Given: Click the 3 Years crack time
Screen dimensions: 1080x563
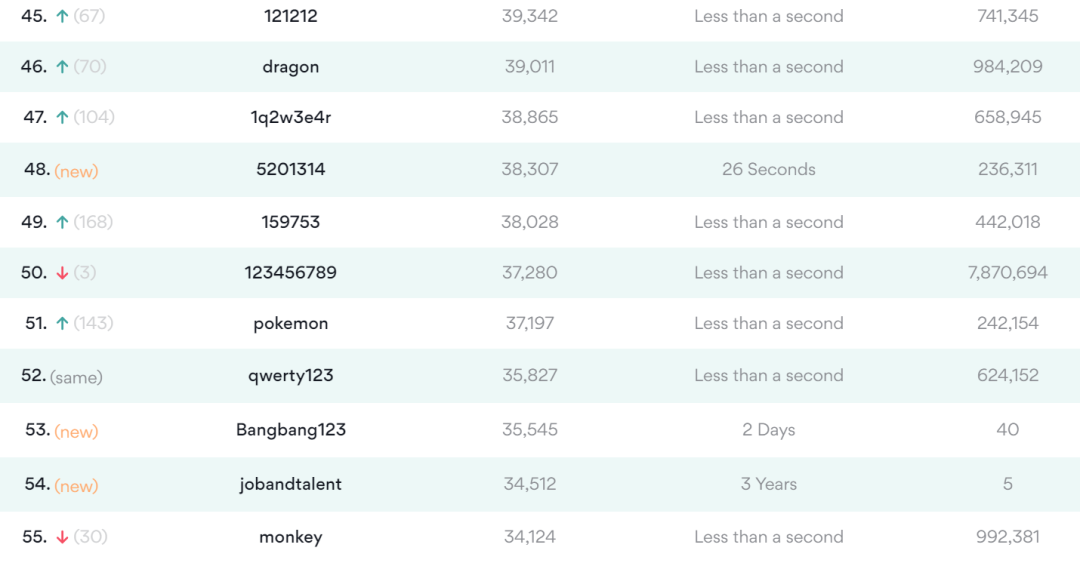Looking at the screenshot, I should [768, 484].
